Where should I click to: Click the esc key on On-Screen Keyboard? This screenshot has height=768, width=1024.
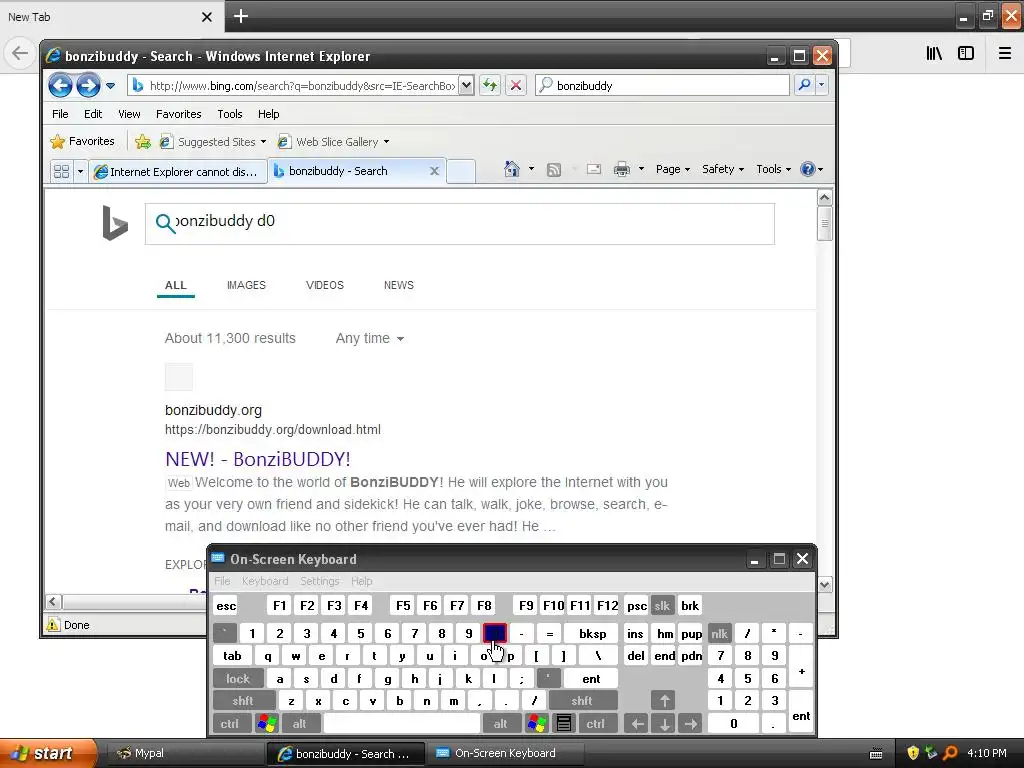(226, 606)
